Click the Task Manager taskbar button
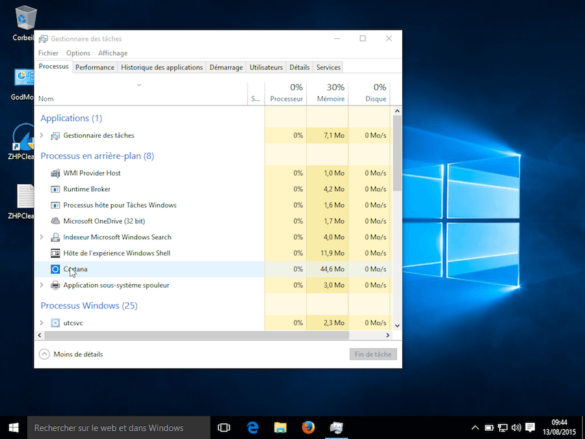The width and height of the screenshot is (585, 439). (336, 427)
